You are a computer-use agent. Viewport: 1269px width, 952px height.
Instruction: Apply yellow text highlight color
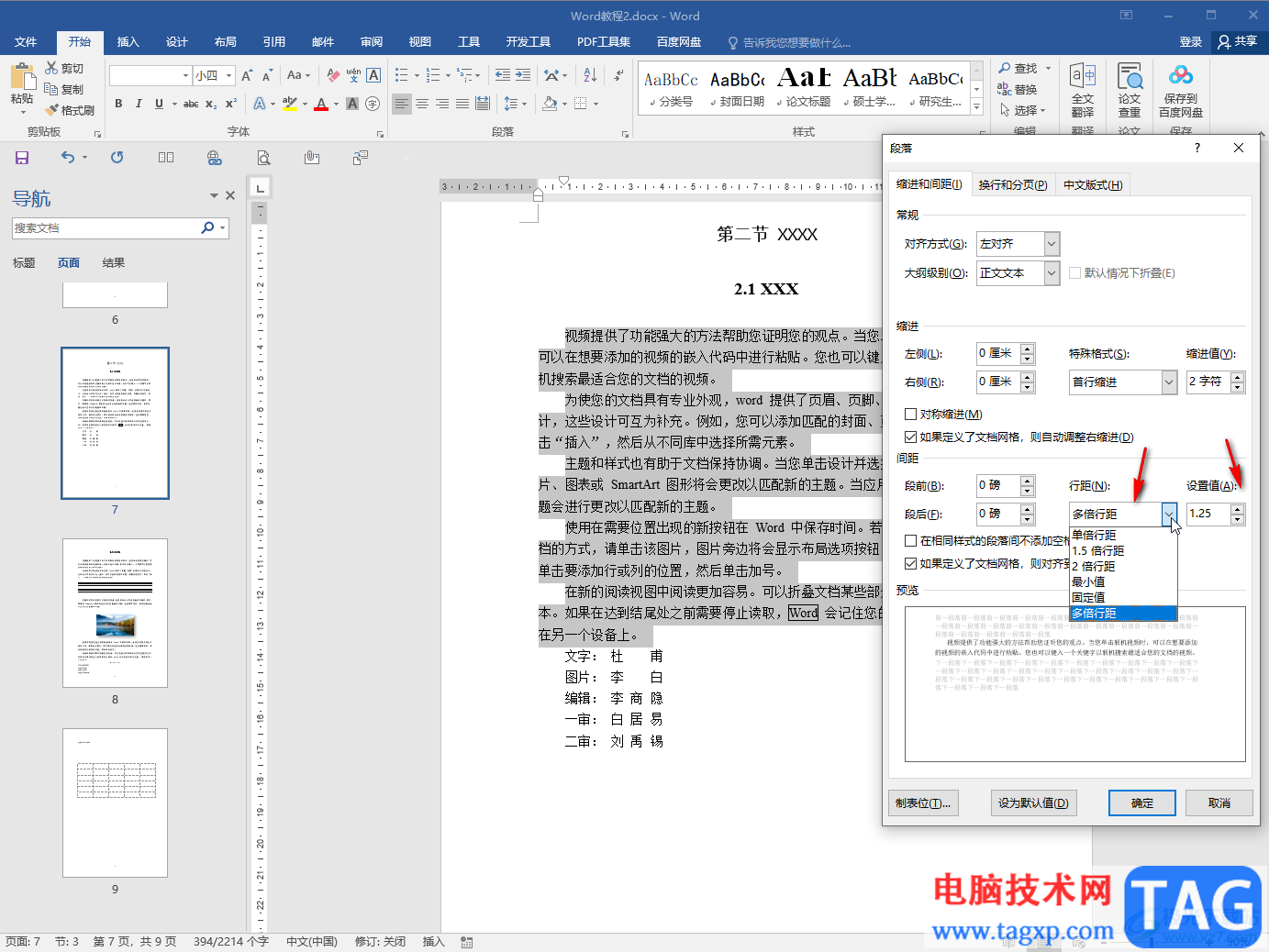[x=290, y=104]
